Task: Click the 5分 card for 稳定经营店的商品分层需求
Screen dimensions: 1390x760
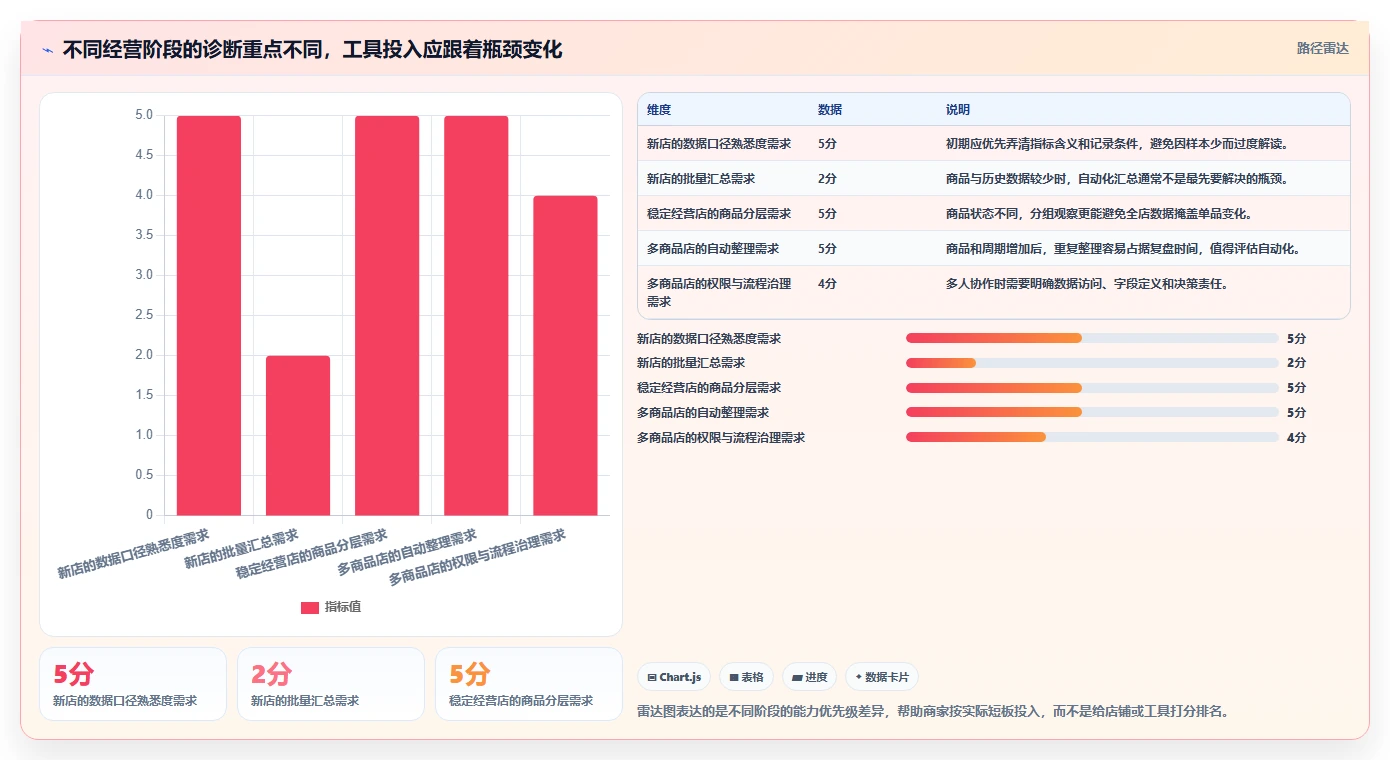Action: point(529,684)
